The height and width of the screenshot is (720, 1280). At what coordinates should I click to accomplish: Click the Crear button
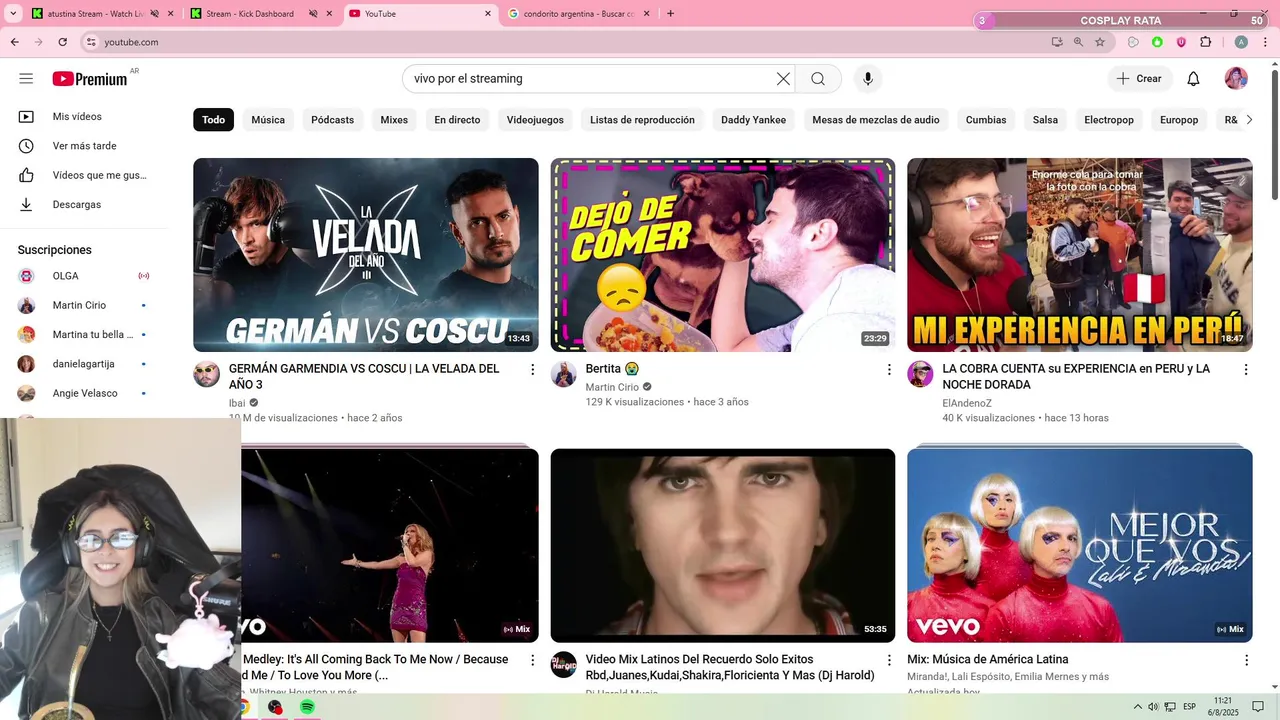click(1139, 79)
